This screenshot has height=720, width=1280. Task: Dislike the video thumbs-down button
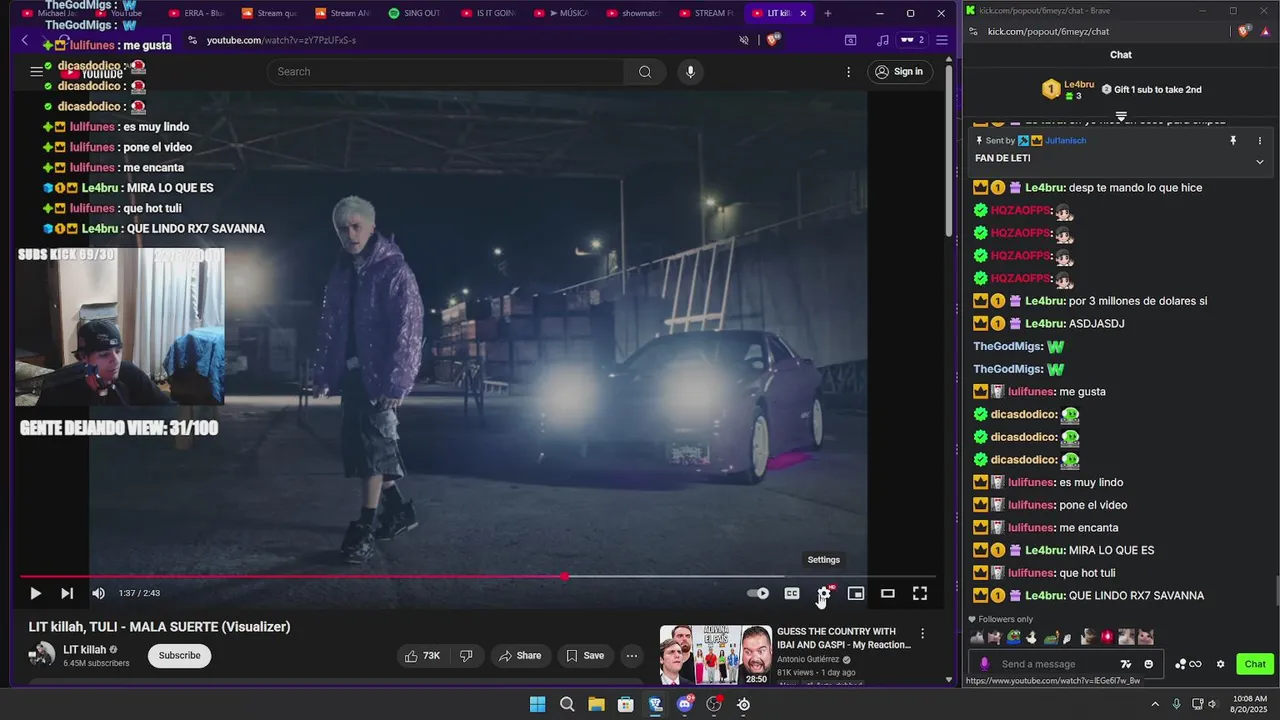click(x=466, y=656)
